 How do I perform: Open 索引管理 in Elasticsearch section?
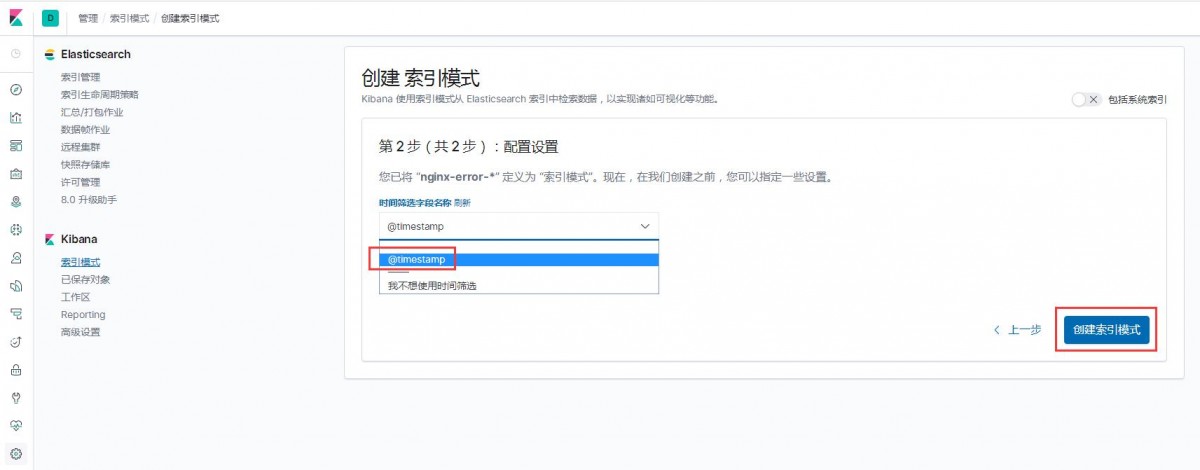click(80, 77)
